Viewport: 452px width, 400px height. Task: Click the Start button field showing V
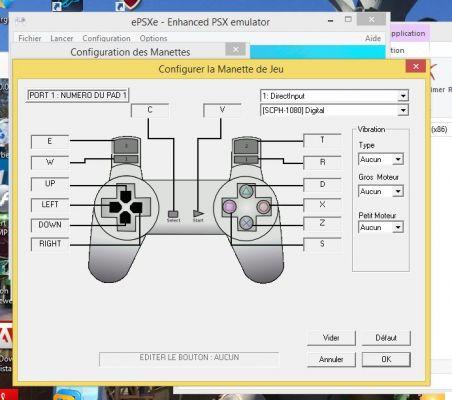point(222,110)
